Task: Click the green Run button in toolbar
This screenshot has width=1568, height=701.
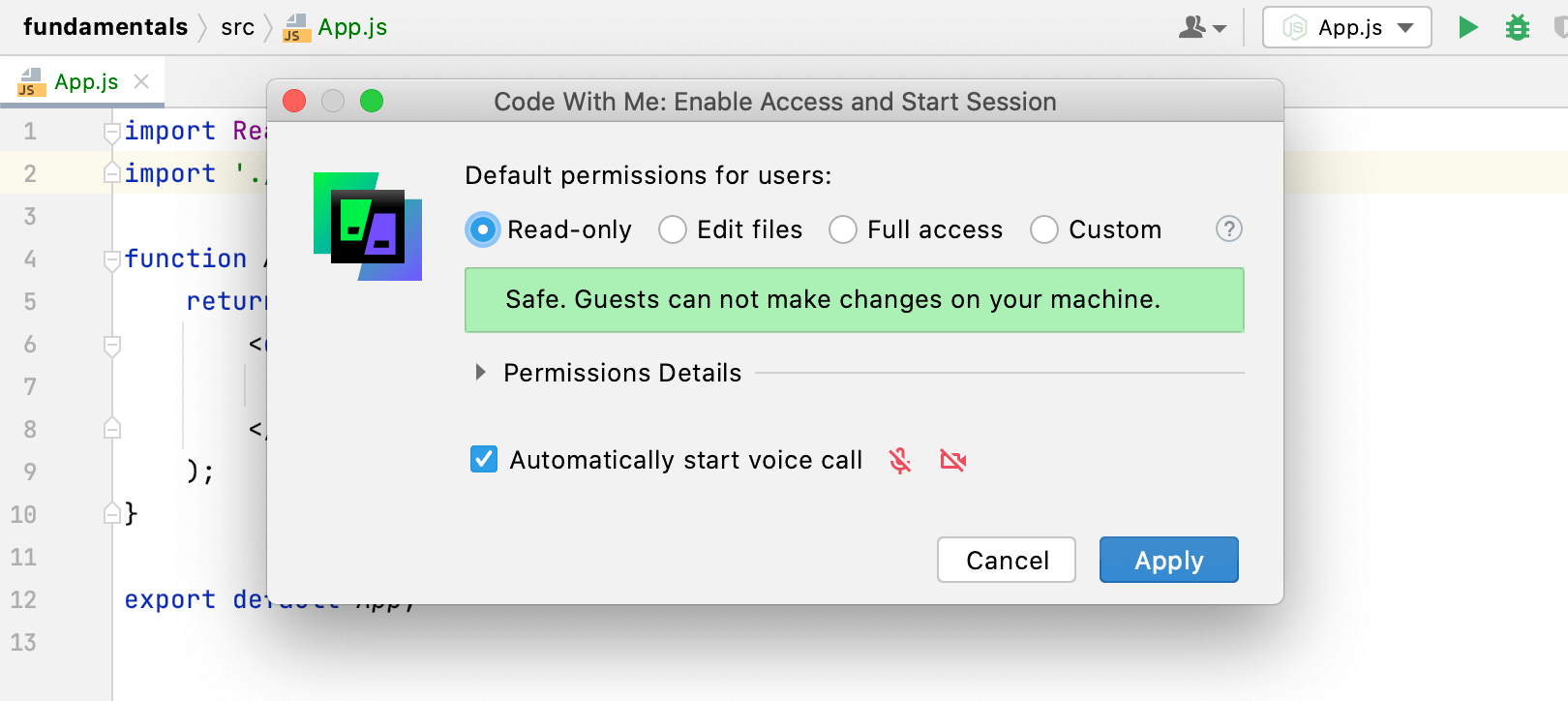Action: [x=1467, y=27]
